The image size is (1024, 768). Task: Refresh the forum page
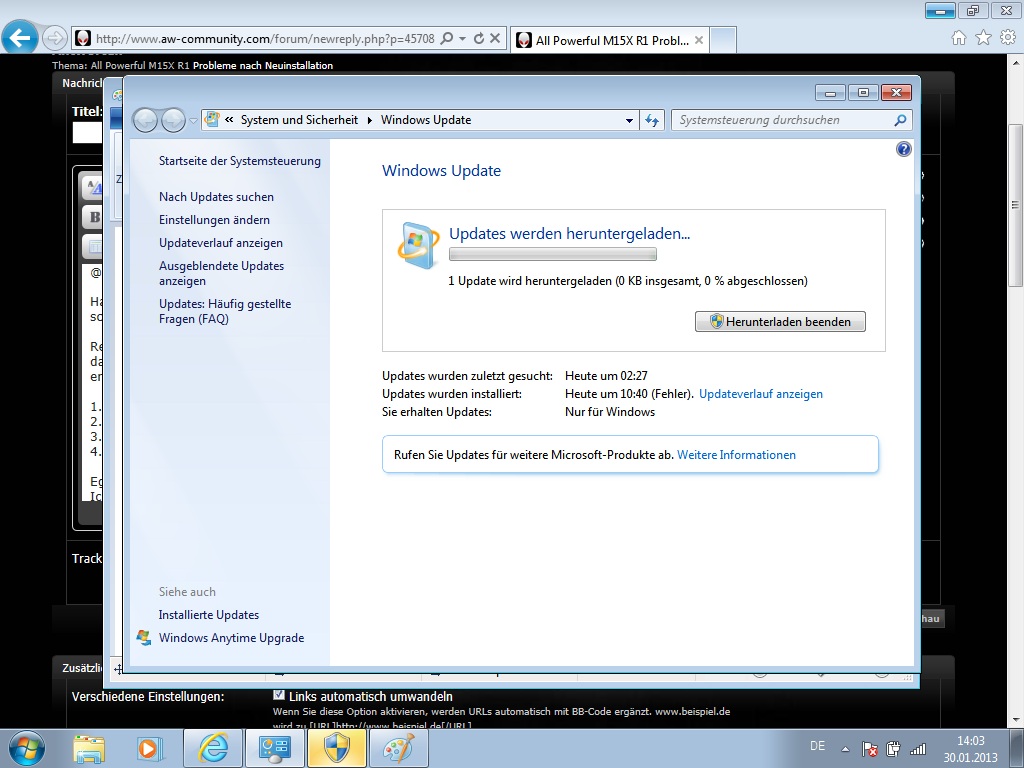tap(479, 39)
